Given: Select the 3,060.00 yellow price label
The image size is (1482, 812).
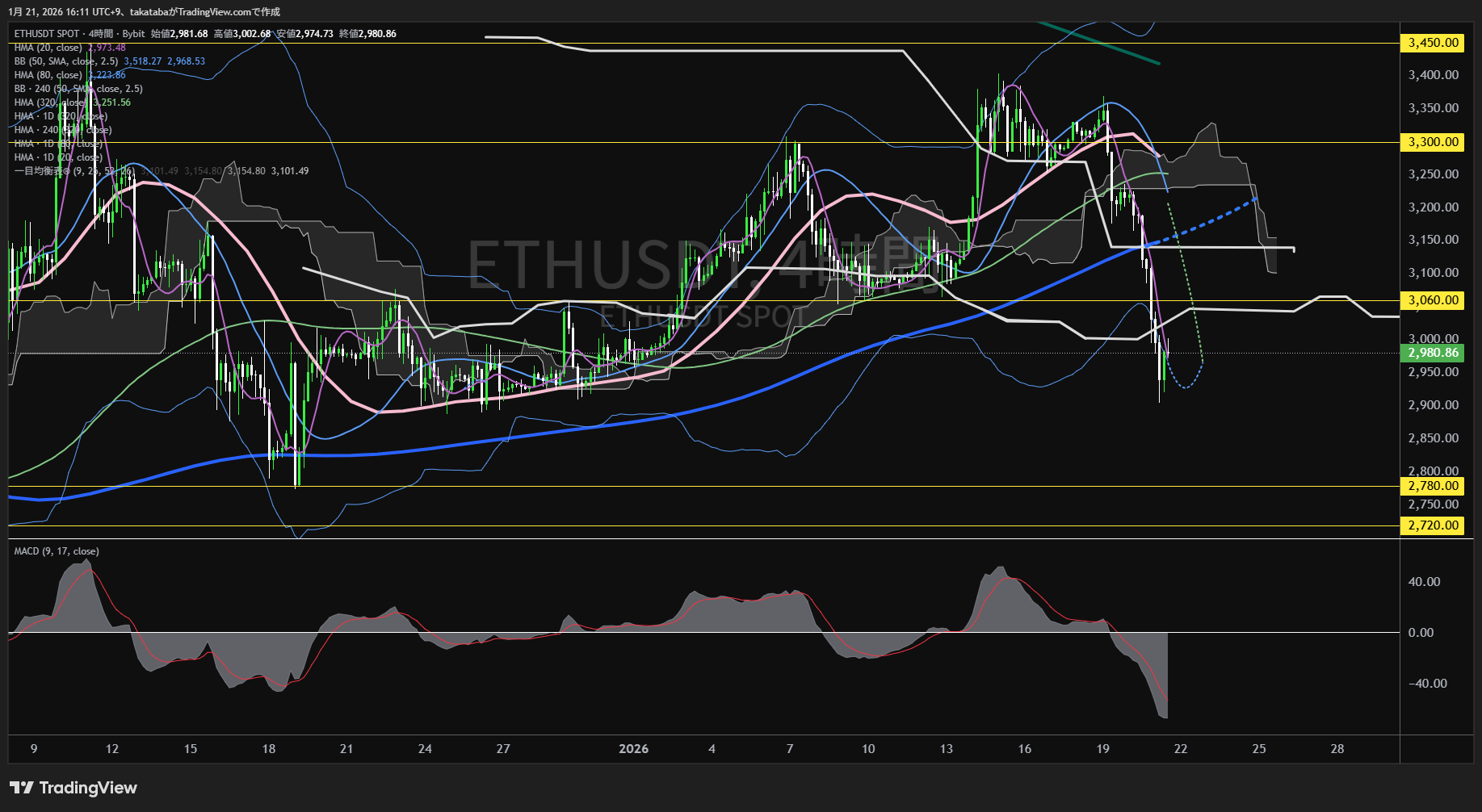Looking at the screenshot, I should coord(1434,300).
